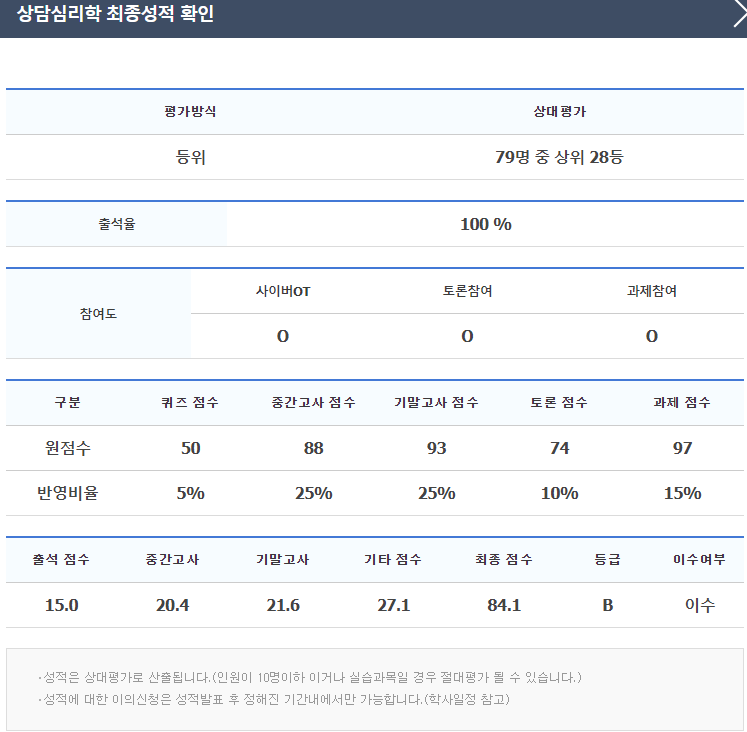Click the O mark under 토론참여
The image size is (747, 732).
click(x=467, y=336)
